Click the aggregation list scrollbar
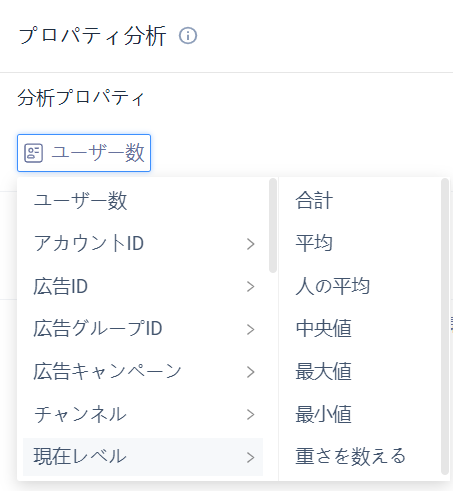 tap(445, 326)
